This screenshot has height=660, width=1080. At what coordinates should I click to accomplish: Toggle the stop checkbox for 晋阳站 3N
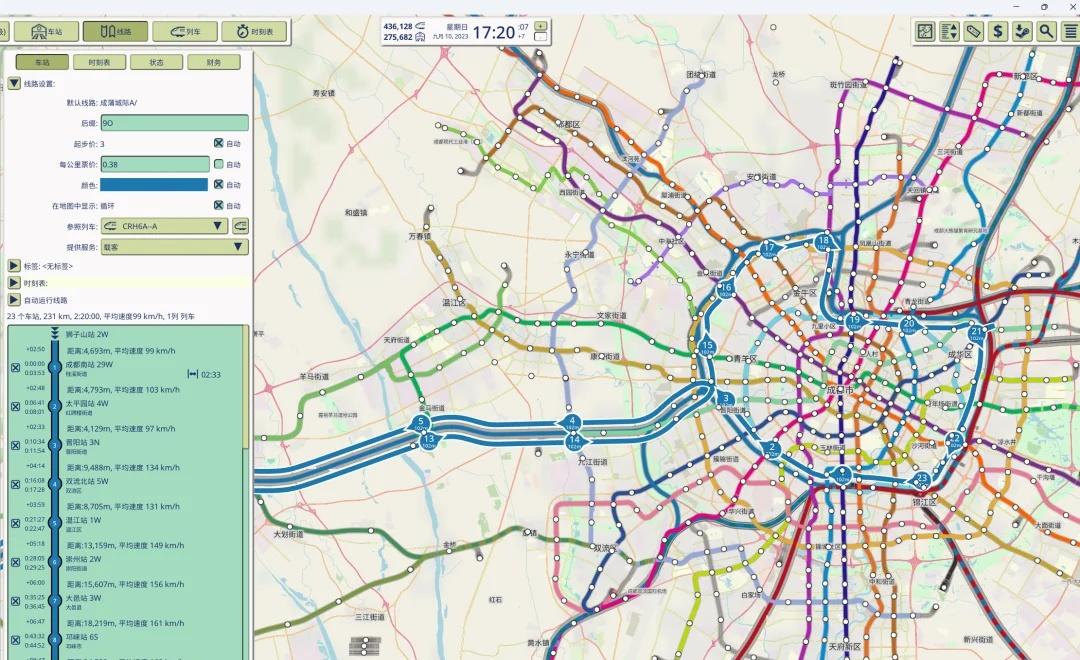(x=15, y=446)
